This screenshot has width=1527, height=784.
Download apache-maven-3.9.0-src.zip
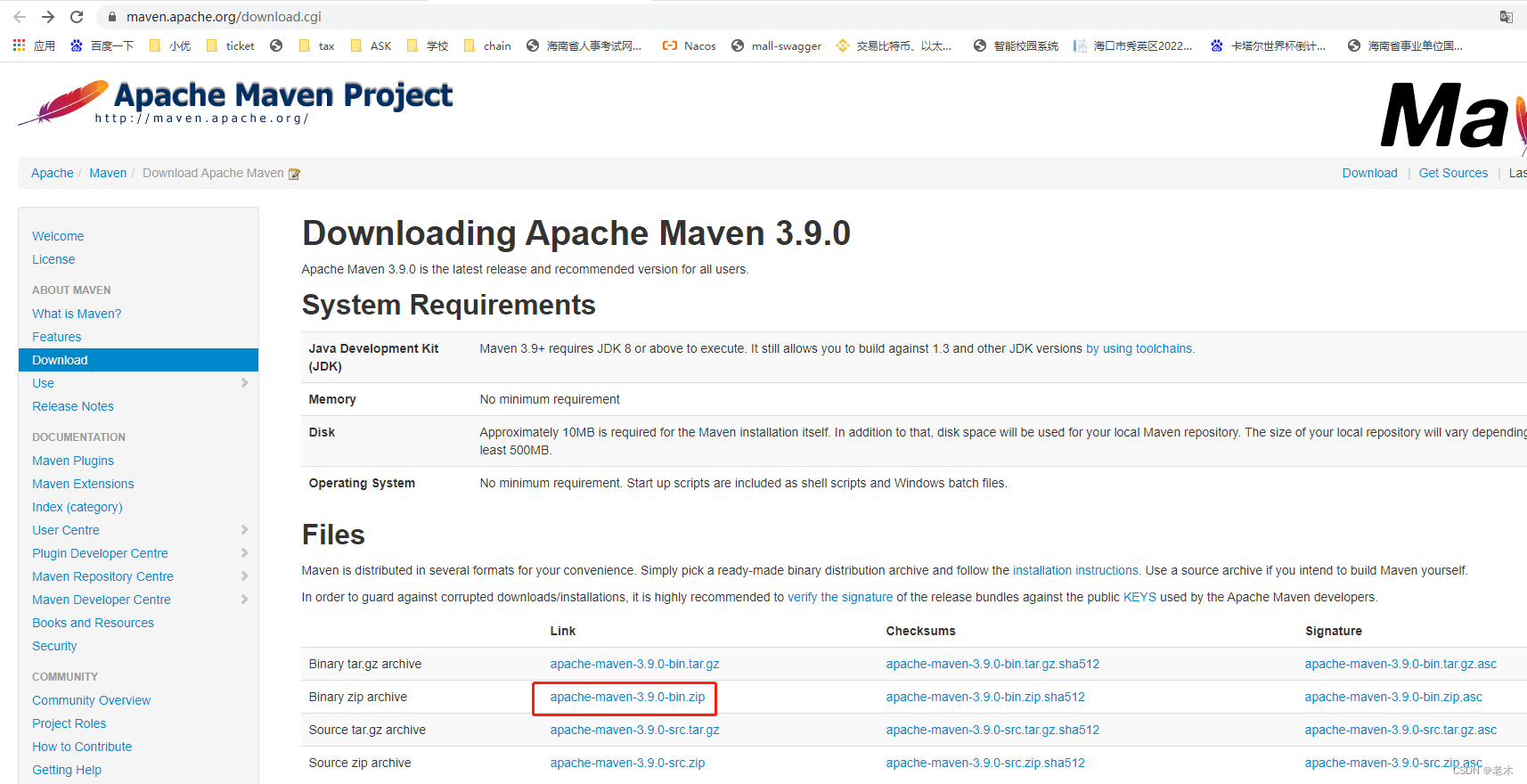point(627,763)
